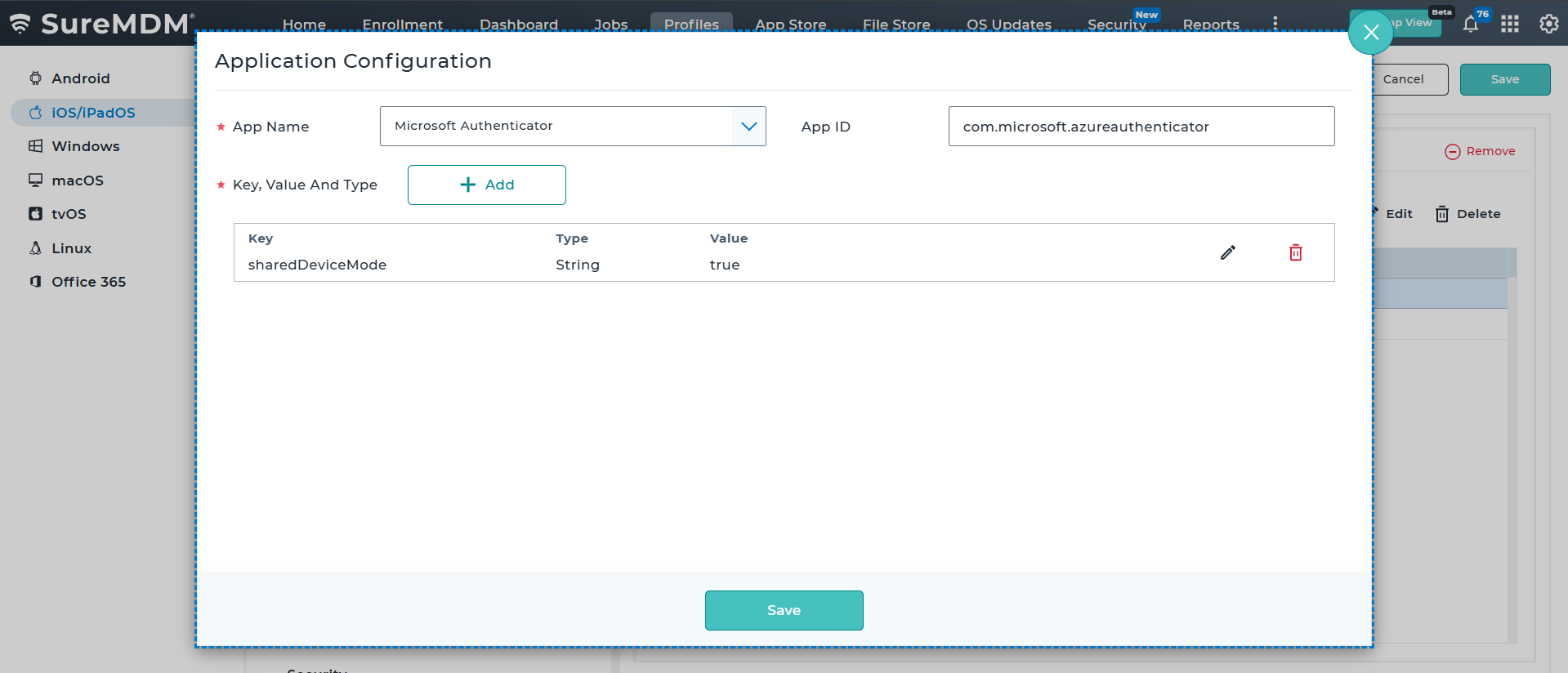Click the App ID input field

[x=1141, y=126]
